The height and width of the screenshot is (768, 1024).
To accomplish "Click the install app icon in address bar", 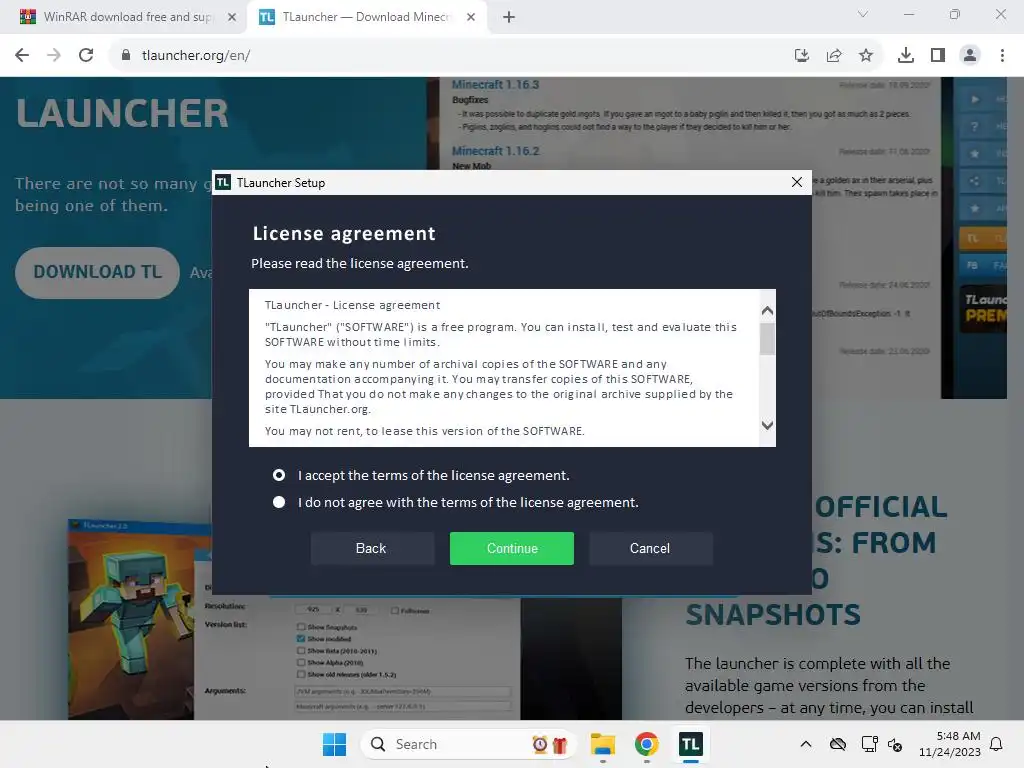I will pyautogui.click(x=802, y=56).
